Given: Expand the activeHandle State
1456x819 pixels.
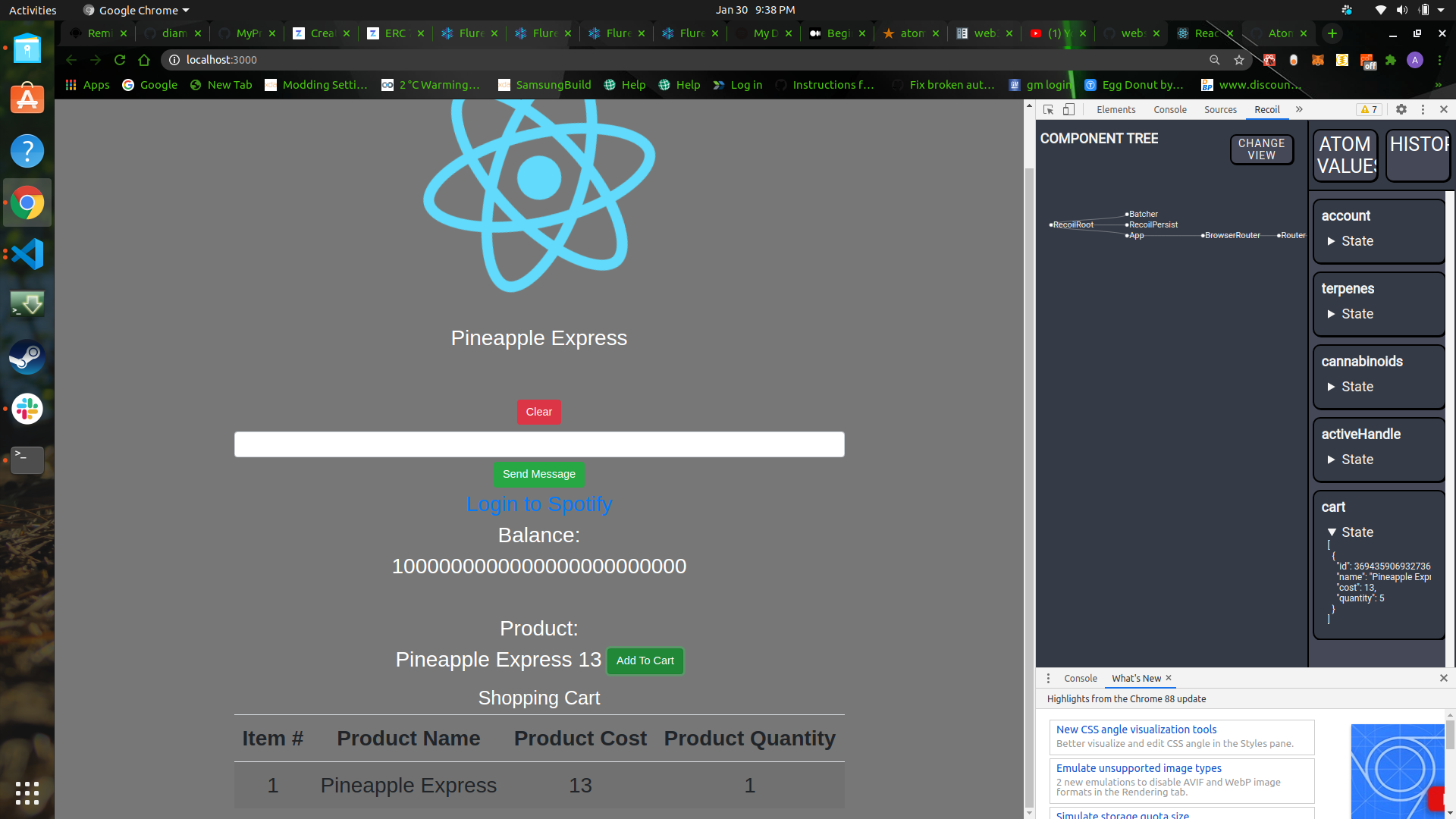Looking at the screenshot, I should point(1350,460).
